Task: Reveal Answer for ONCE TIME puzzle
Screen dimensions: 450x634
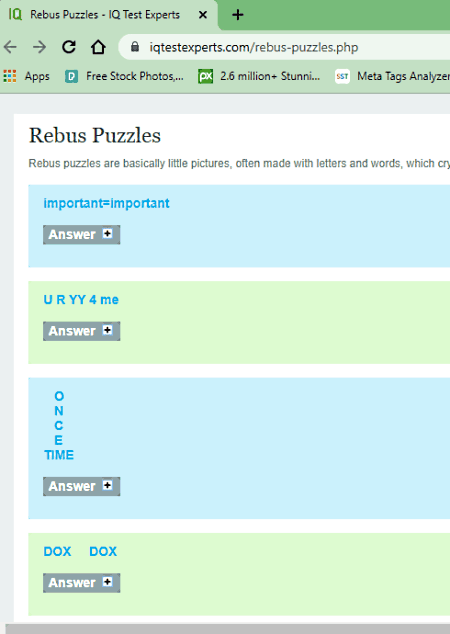Action: click(82, 486)
